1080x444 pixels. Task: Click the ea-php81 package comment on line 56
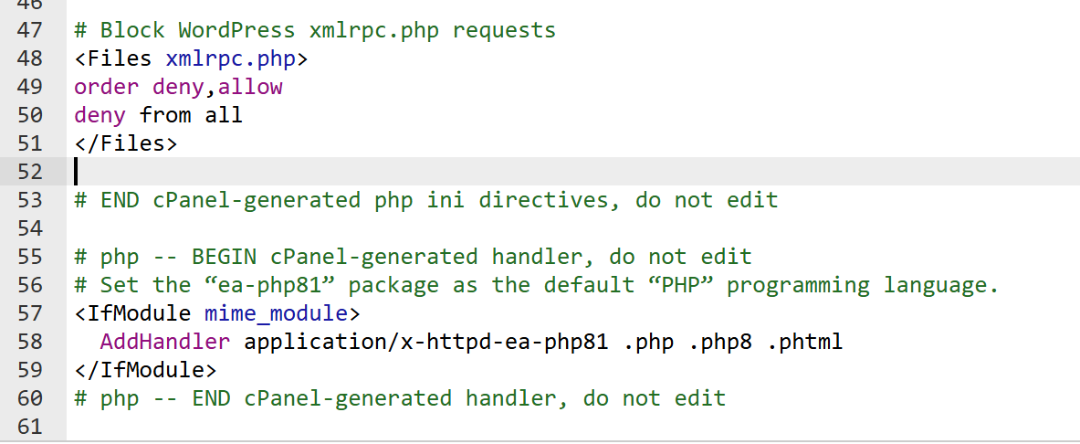[537, 285]
